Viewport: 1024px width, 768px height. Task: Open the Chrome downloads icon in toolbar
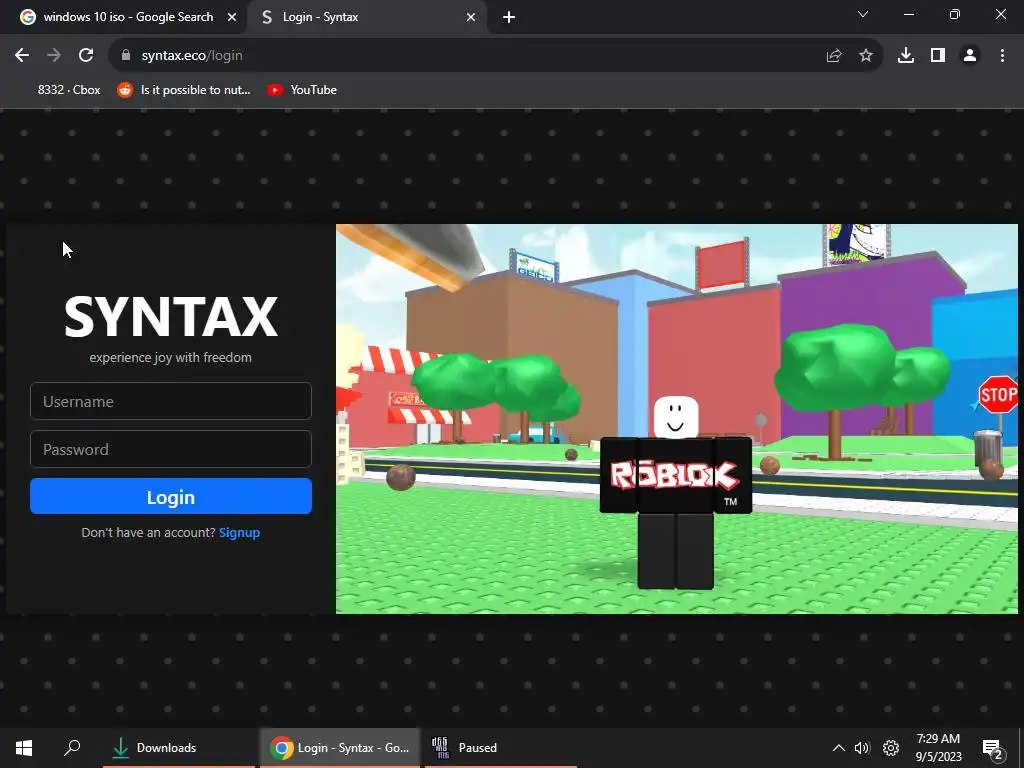point(906,56)
